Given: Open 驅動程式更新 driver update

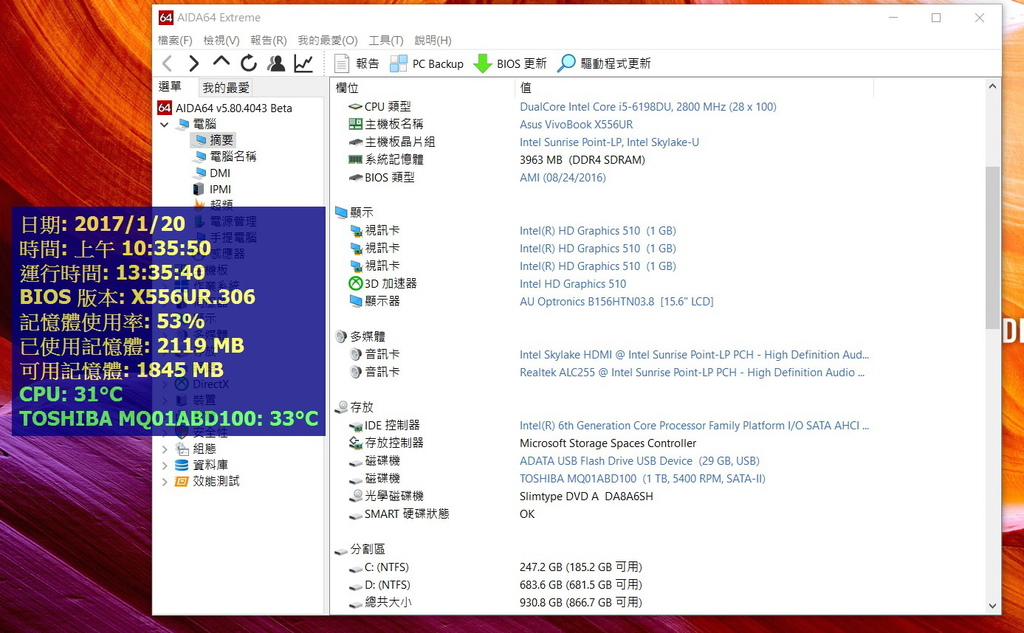Looking at the screenshot, I should (604, 63).
